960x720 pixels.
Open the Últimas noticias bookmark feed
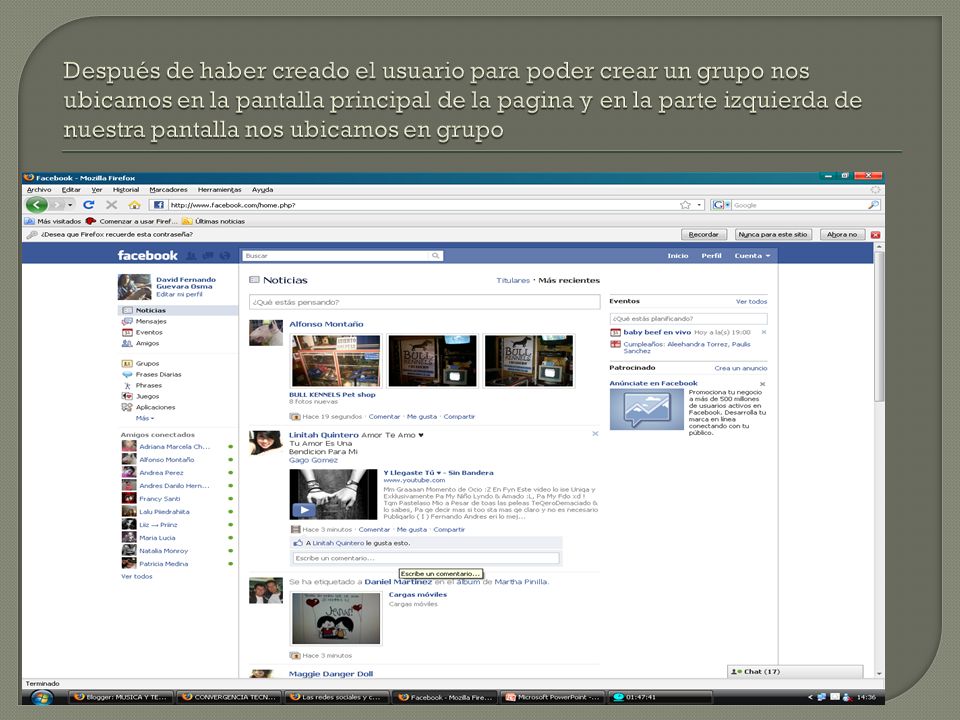214,221
